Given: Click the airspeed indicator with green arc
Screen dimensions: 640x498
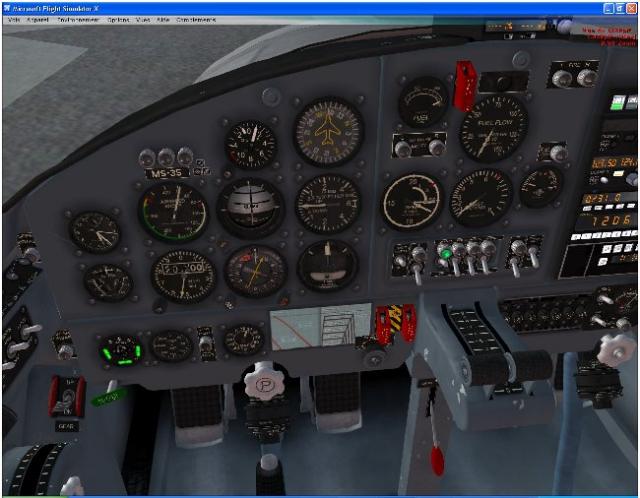Looking at the screenshot, I should [x=173, y=211].
